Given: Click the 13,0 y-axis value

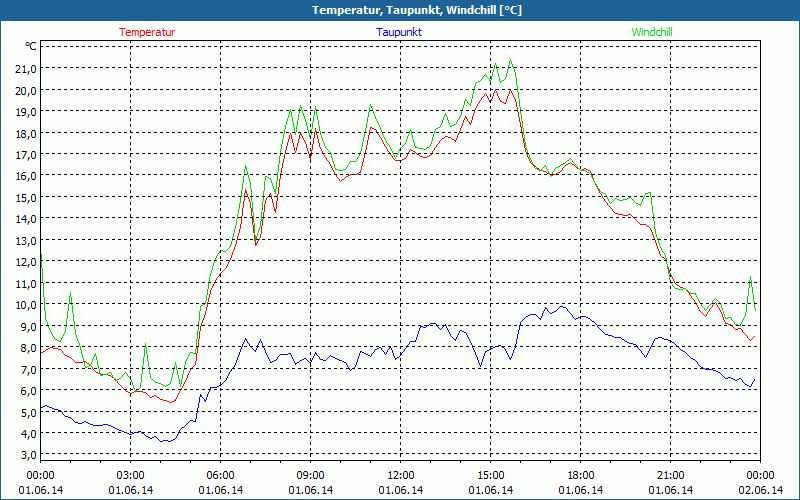Looking at the screenshot, I should (x=26, y=240).
